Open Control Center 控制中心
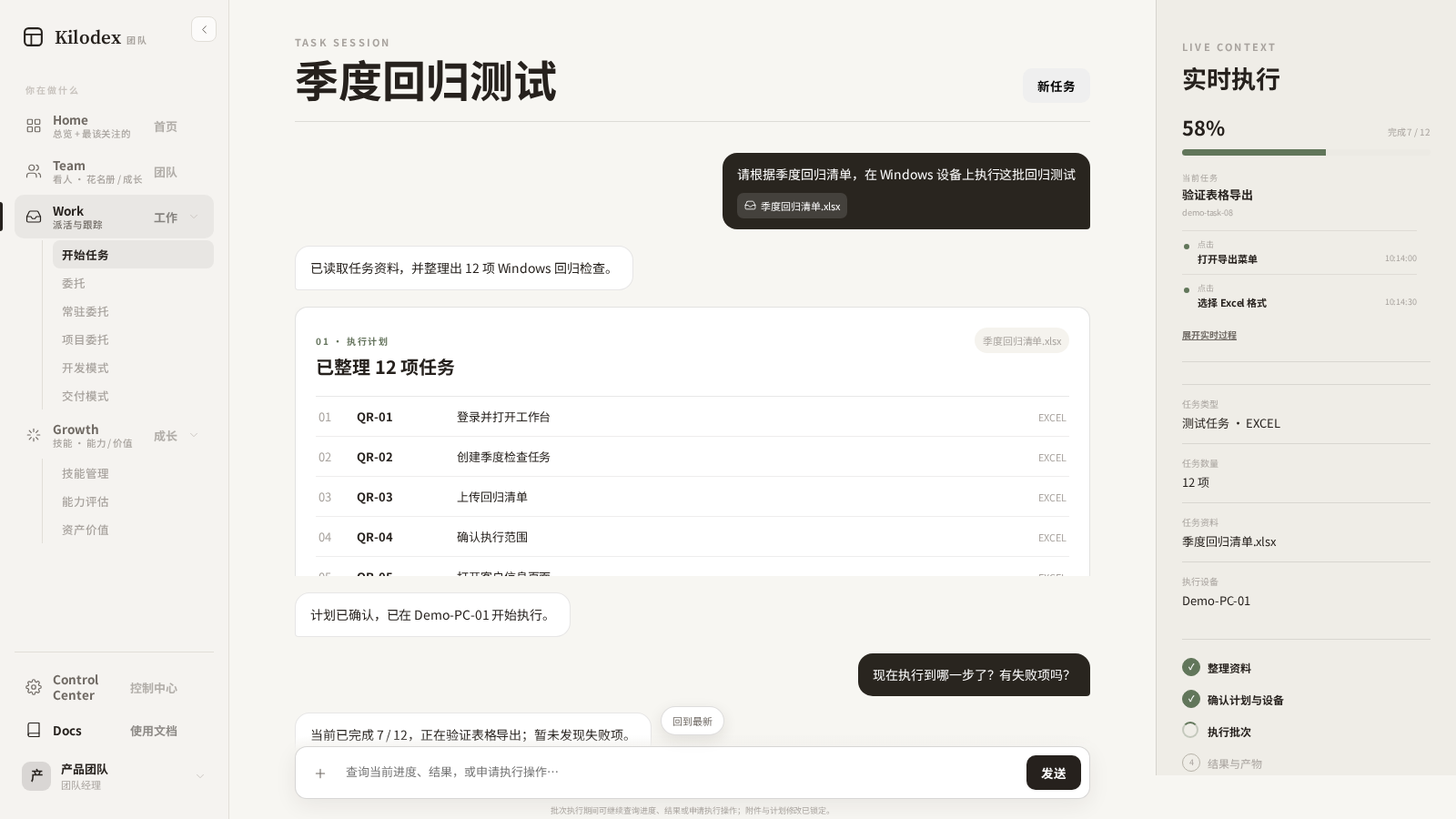Image resolution: width=1456 pixels, height=819 pixels. pos(114,688)
